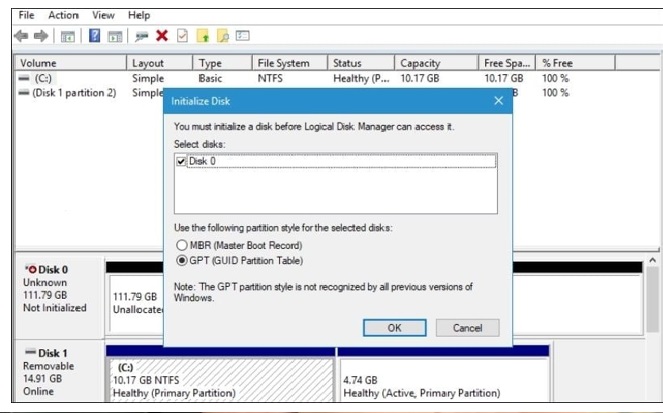The image size is (663, 413).
Task: Uncheck the Disk 0 checkbox
Action: point(180,161)
